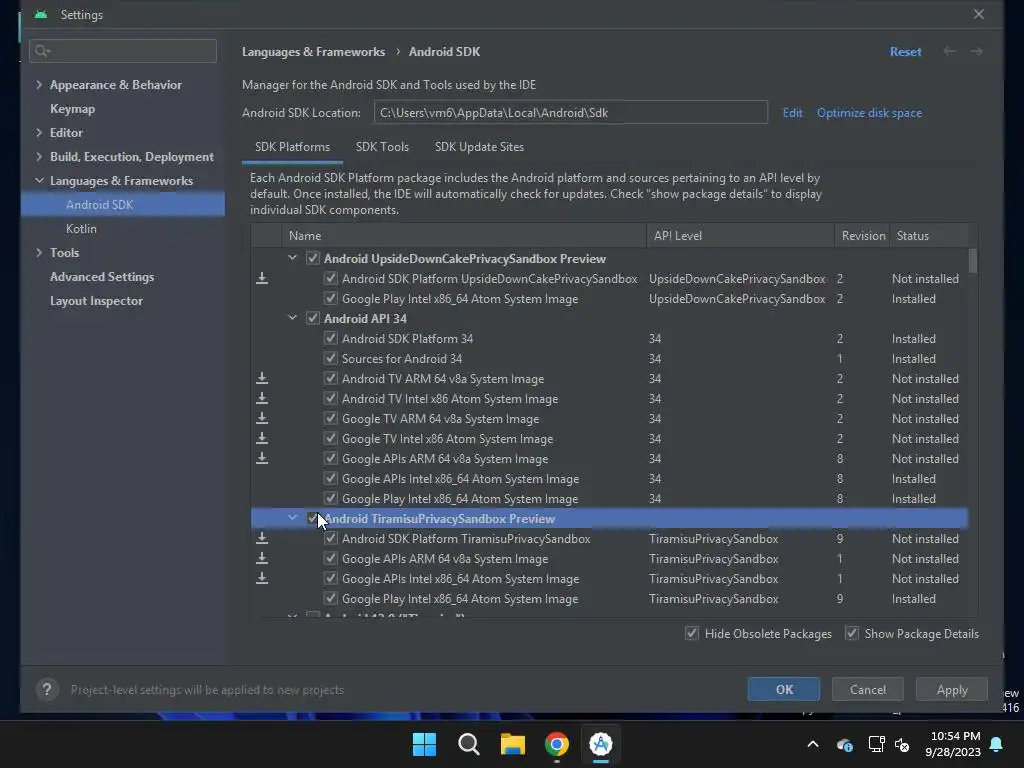Click the settings search field
The width and height of the screenshot is (1024, 768).
coord(123,51)
